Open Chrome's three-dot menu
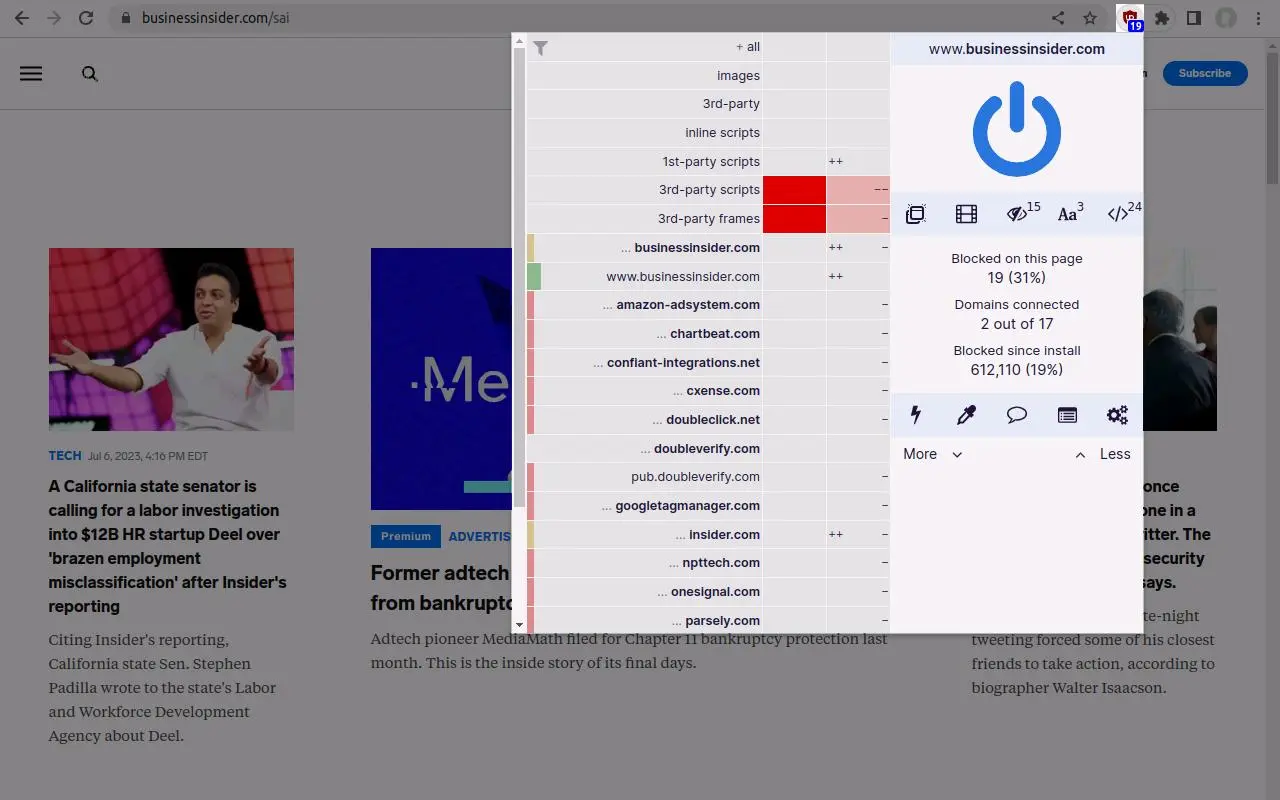This screenshot has width=1280, height=800. click(1258, 17)
